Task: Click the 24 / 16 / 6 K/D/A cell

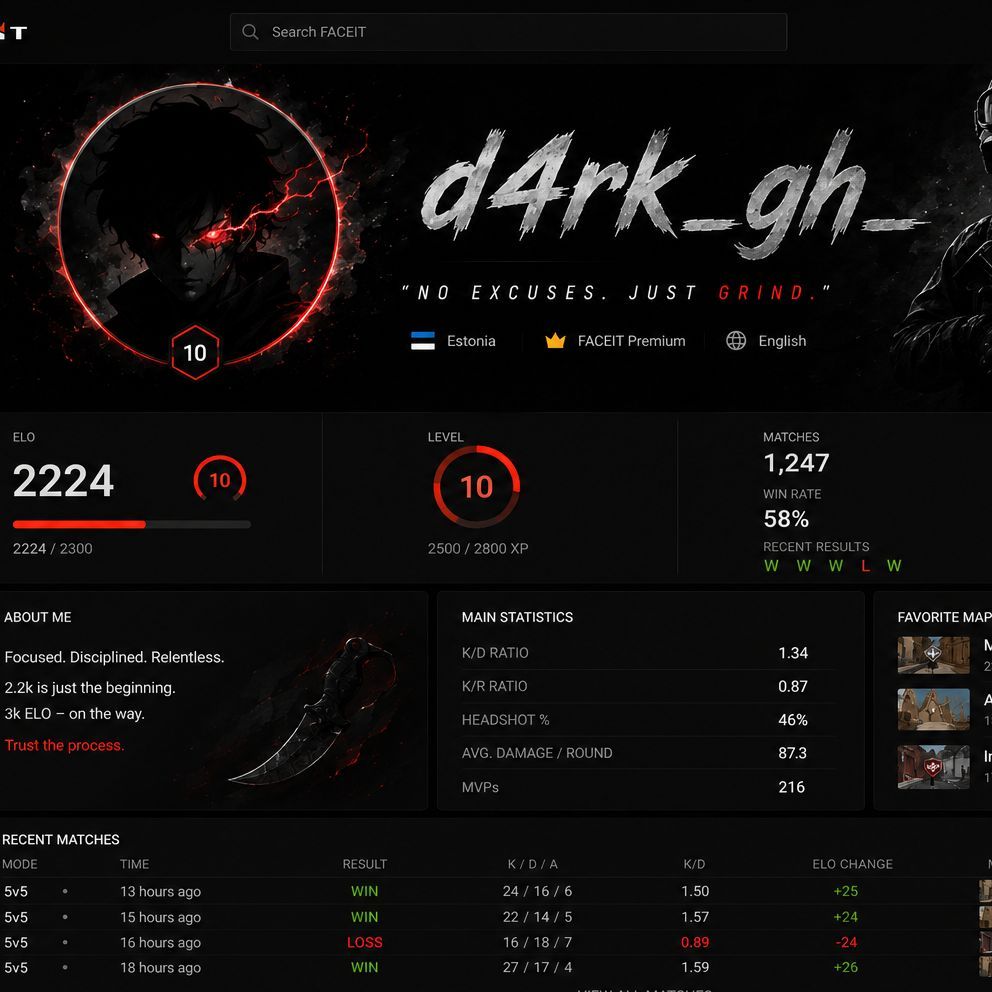Action: (537, 891)
